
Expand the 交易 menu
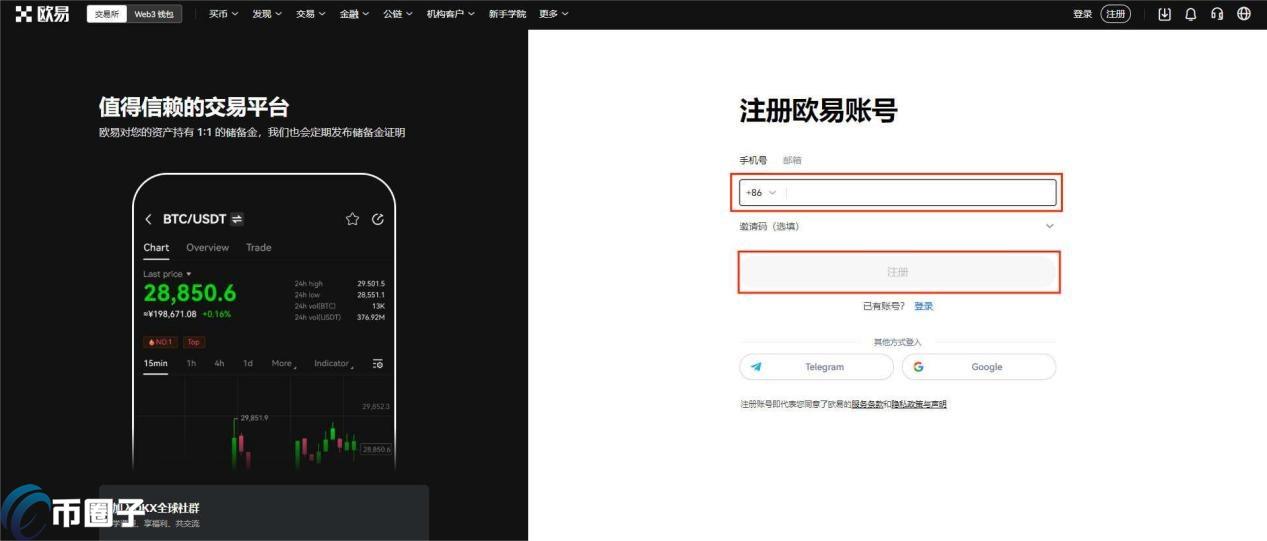(311, 14)
